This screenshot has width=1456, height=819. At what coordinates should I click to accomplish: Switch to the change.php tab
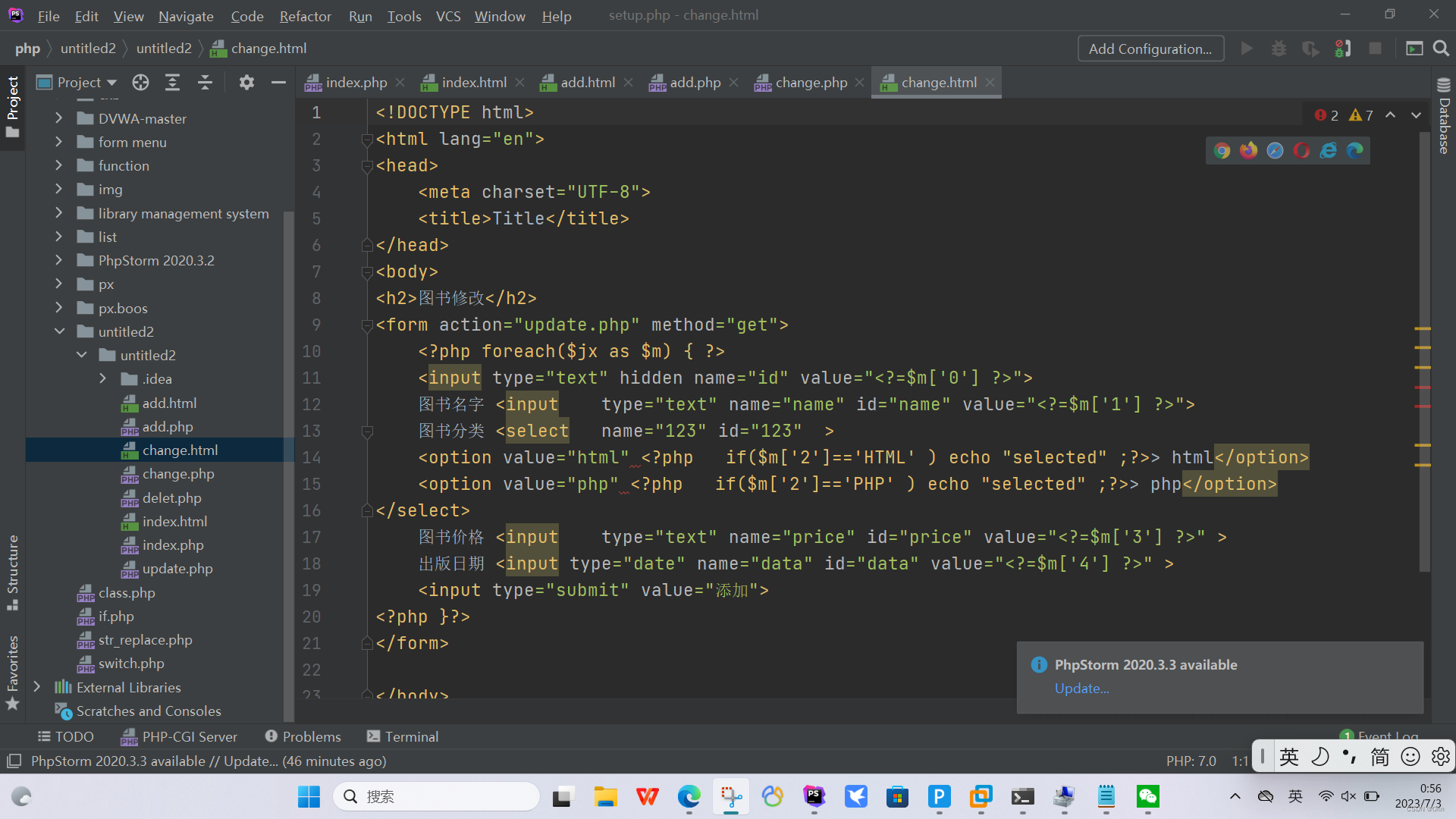[x=810, y=83]
